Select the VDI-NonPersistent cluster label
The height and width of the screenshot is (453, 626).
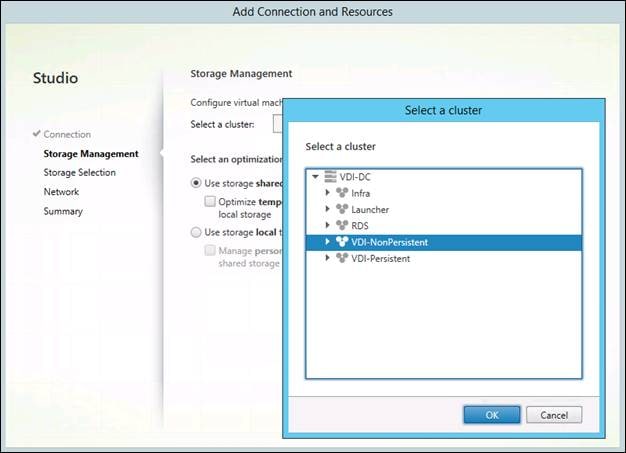pyautogui.click(x=390, y=242)
